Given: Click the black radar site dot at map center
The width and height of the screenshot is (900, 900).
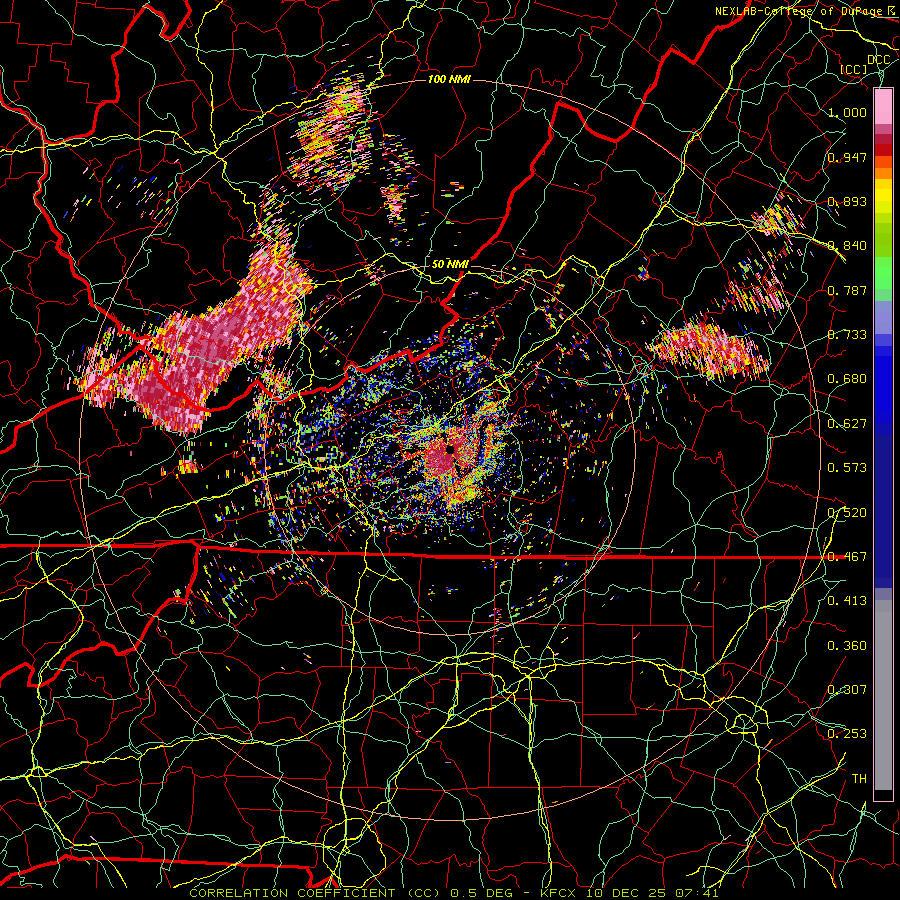Looking at the screenshot, I should tap(451, 449).
